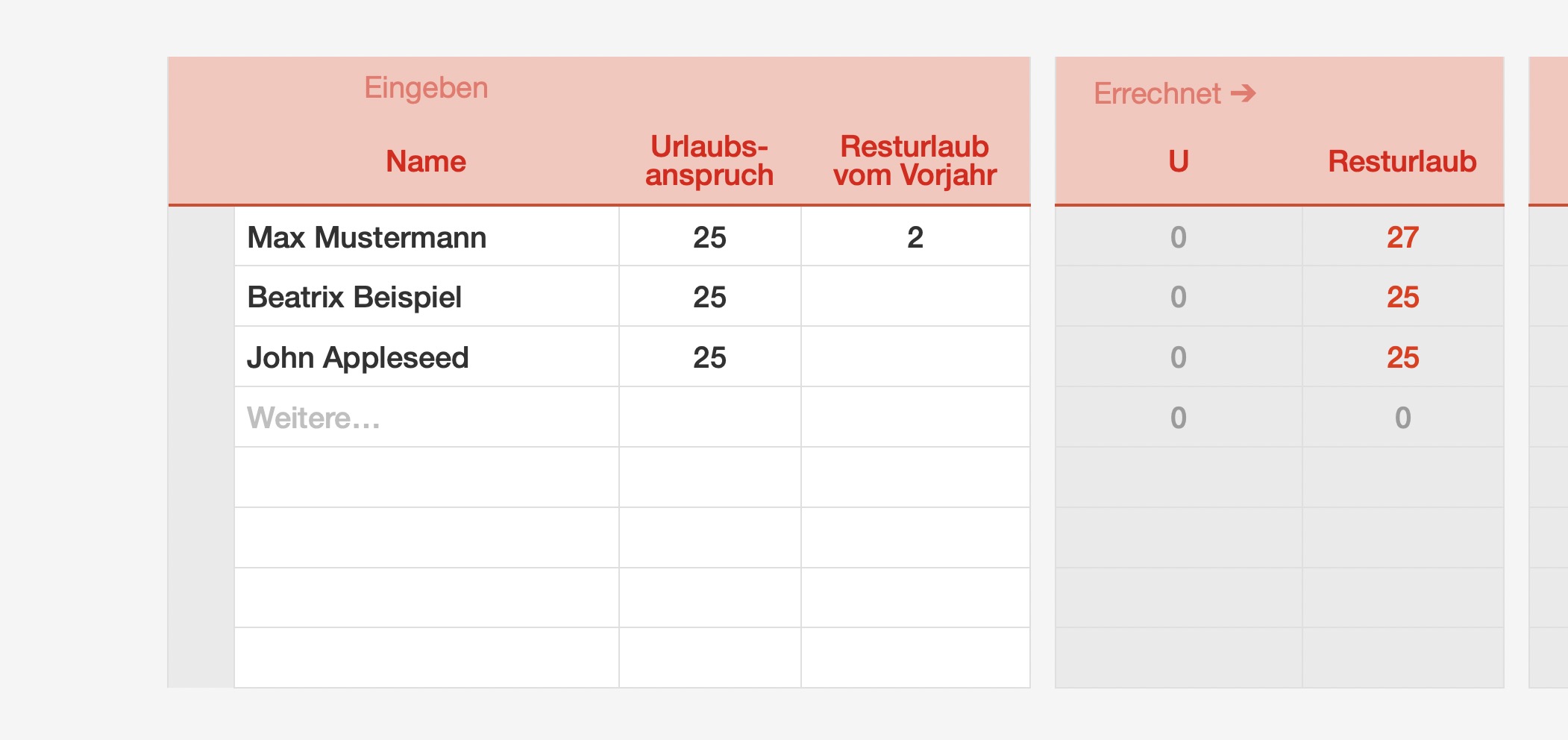Click the Urlaubsanspruch column header
The image size is (1568, 740).
pyautogui.click(x=709, y=161)
